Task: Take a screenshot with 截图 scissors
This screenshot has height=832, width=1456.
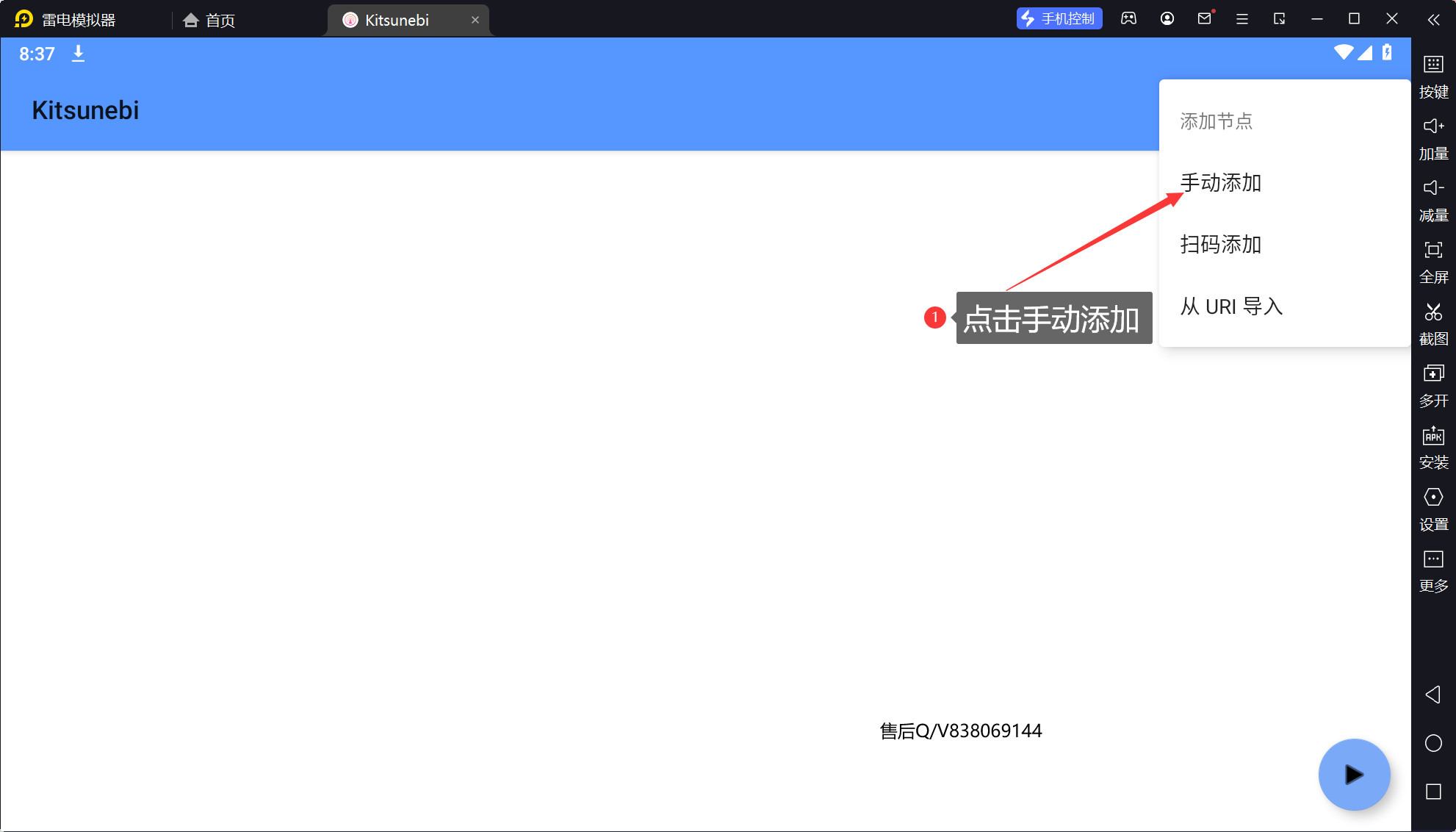Action: pyautogui.click(x=1432, y=322)
